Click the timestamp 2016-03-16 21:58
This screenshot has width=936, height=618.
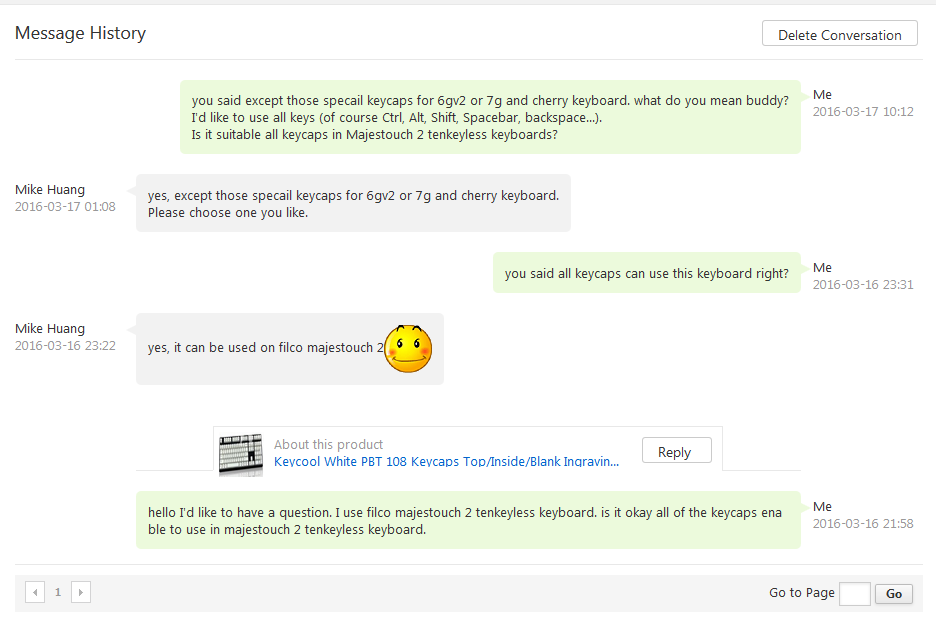point(863,524)
